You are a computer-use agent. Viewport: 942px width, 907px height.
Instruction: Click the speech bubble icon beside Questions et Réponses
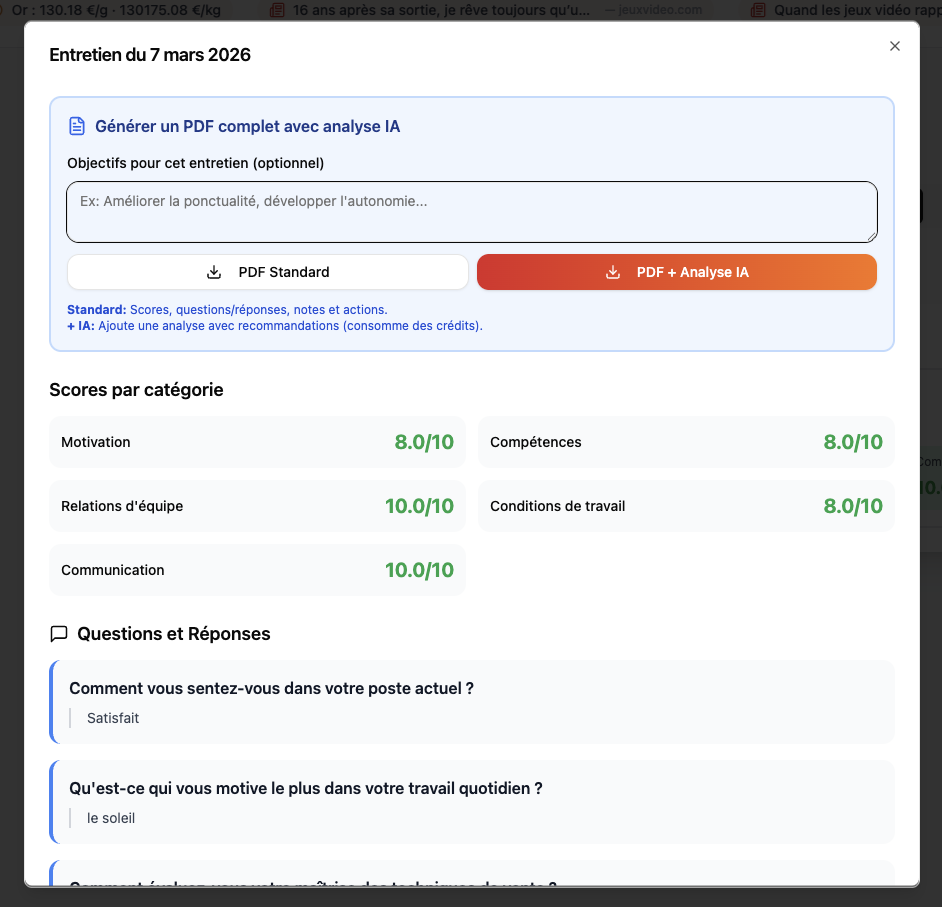59,633
